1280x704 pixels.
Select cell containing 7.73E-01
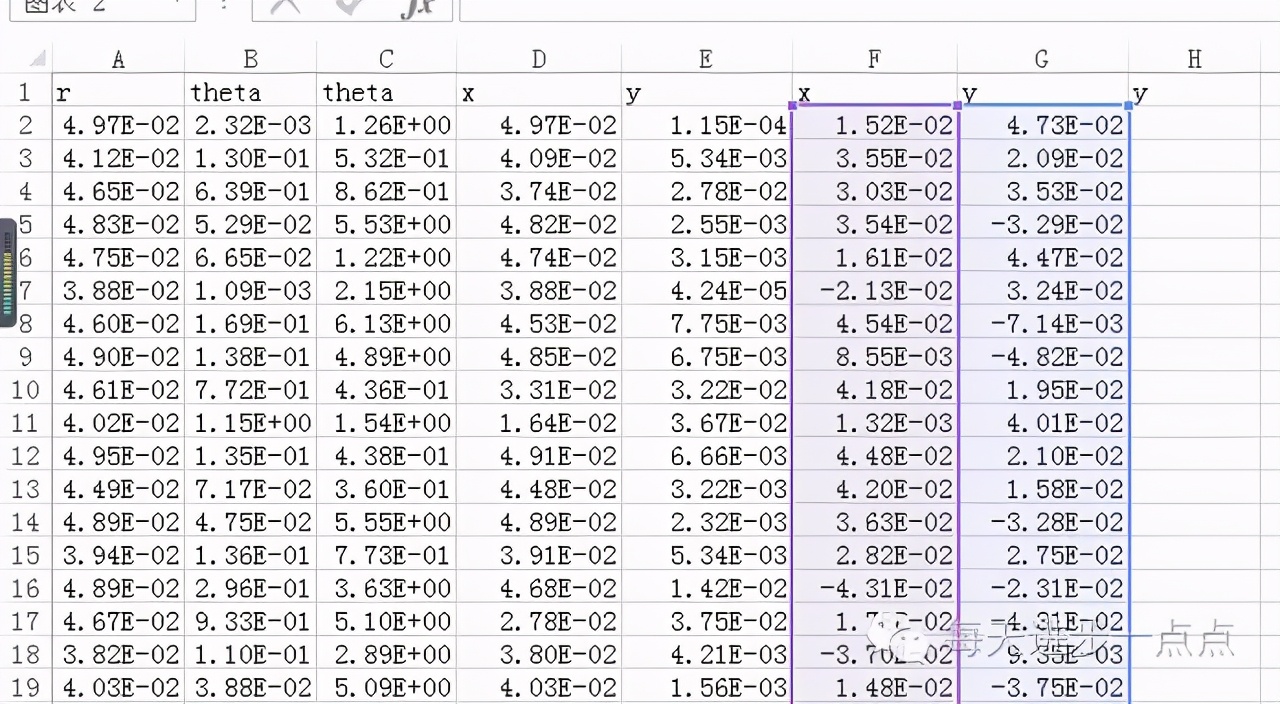tap(386, 554)
